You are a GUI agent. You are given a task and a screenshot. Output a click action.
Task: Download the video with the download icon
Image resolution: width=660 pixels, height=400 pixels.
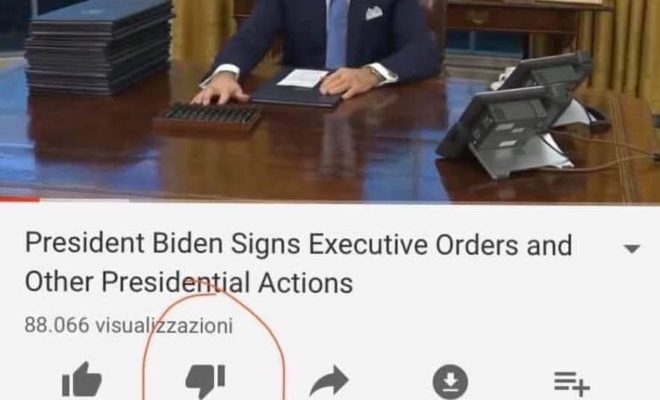(450, 381)
